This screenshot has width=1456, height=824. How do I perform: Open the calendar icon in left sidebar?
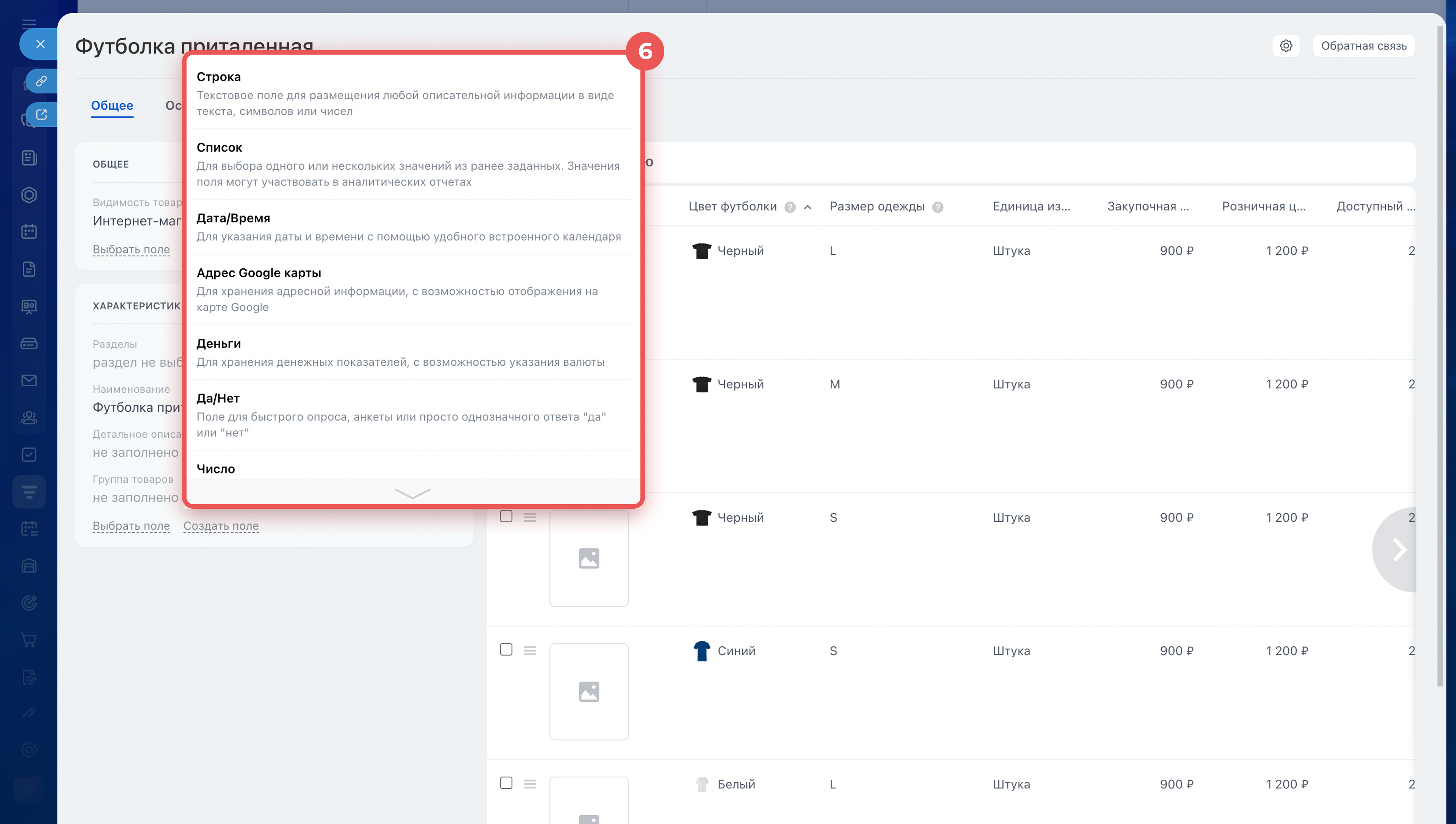click(x=29, y=231)
